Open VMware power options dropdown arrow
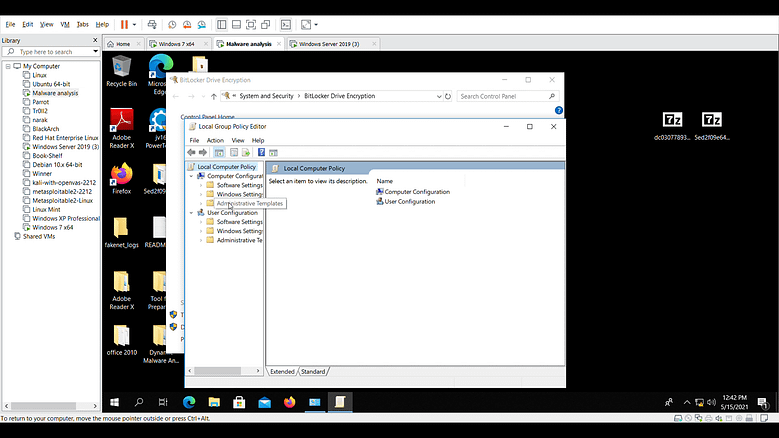This screenshot has width=779, height=438. (x=134, y=24)
